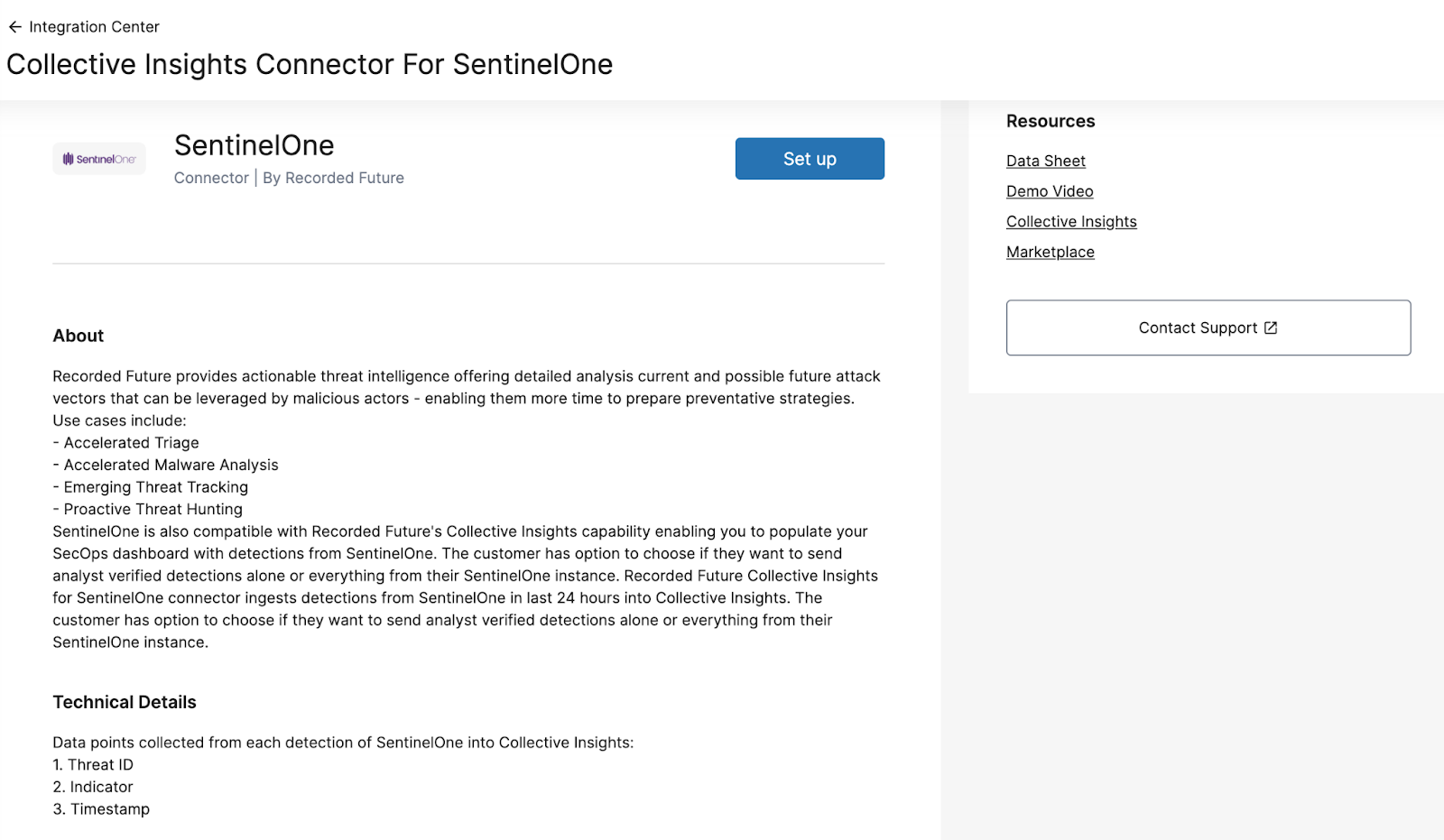
Task: Open the Demo Video link
Action: click(x=1050, y=191)
